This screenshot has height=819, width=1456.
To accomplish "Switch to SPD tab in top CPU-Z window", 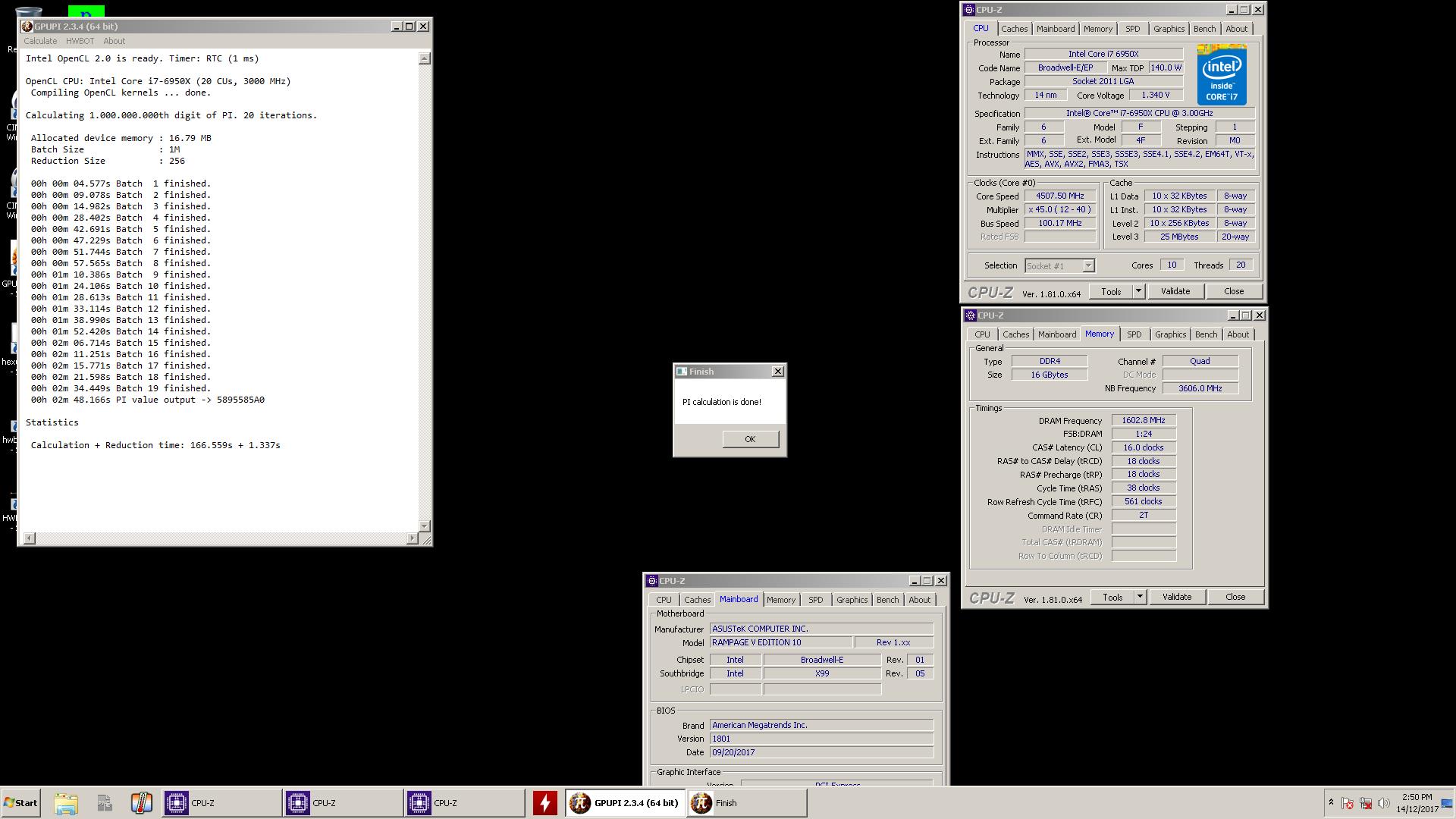I will coord(1132,29).
